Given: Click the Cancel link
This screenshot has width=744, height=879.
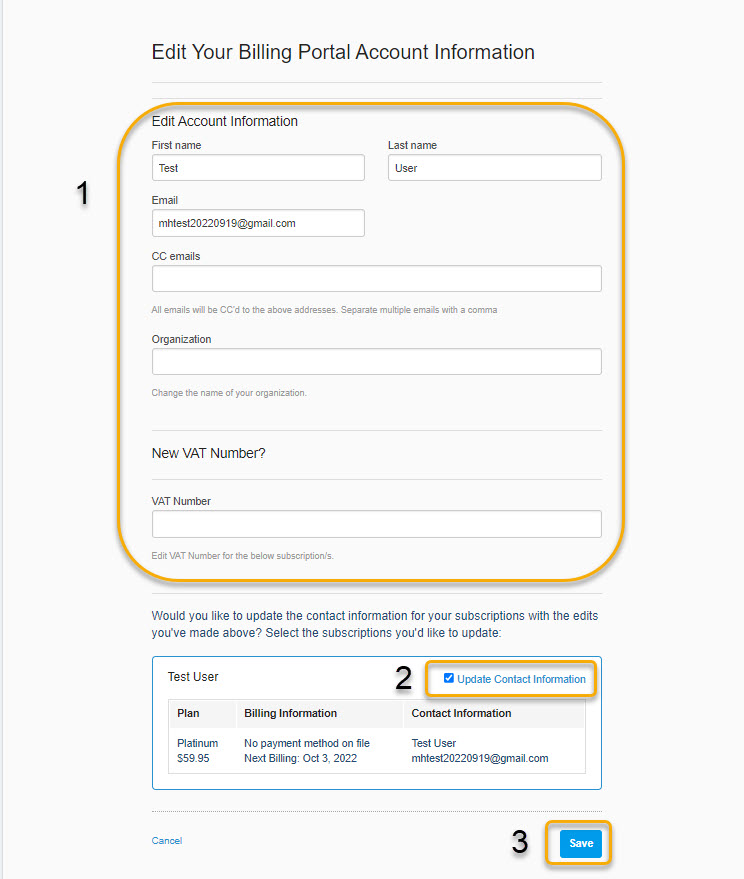Looking at the screenshot, I should tap(167, 840).
